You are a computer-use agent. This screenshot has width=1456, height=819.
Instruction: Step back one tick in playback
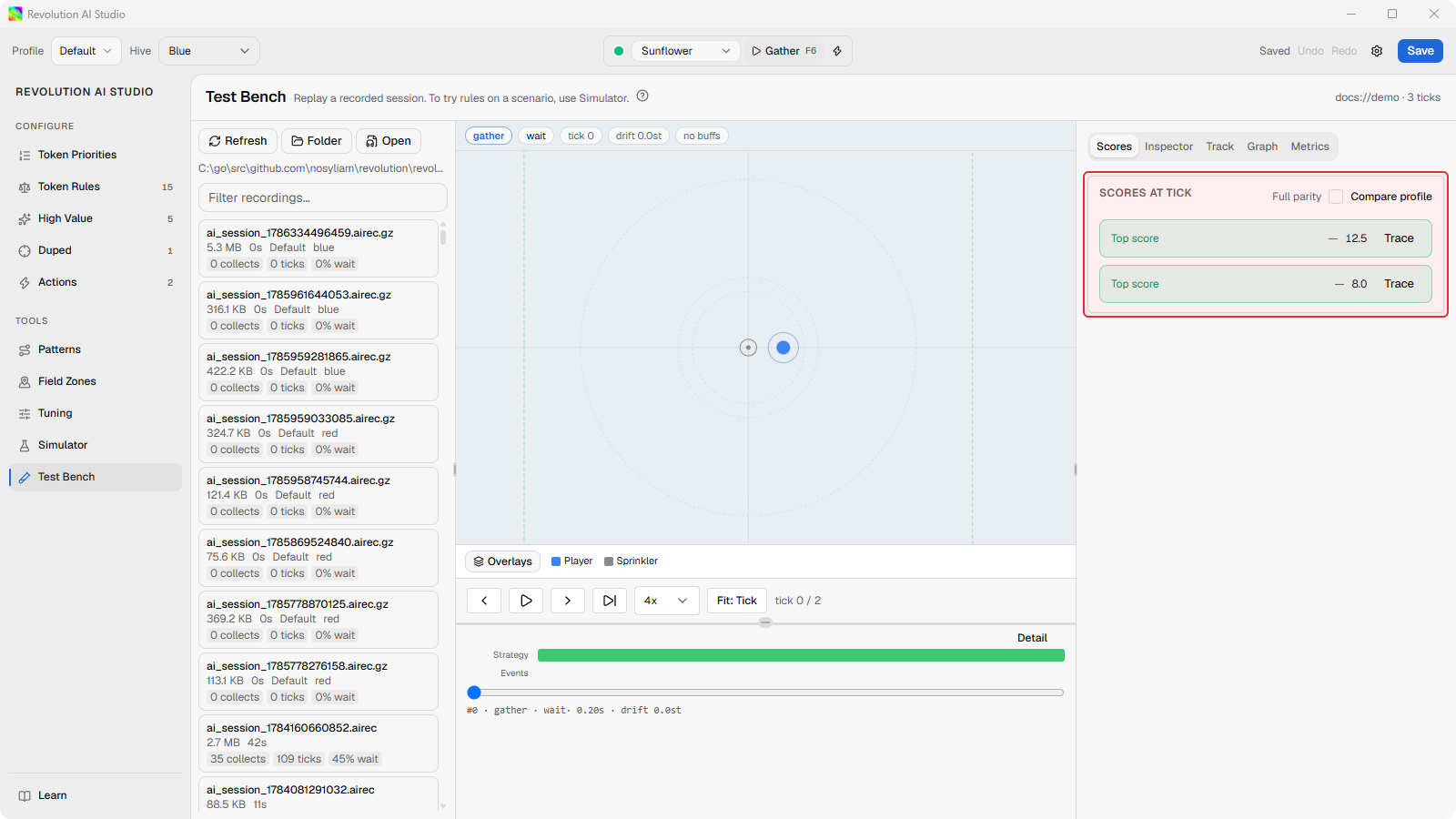[484, 601]
